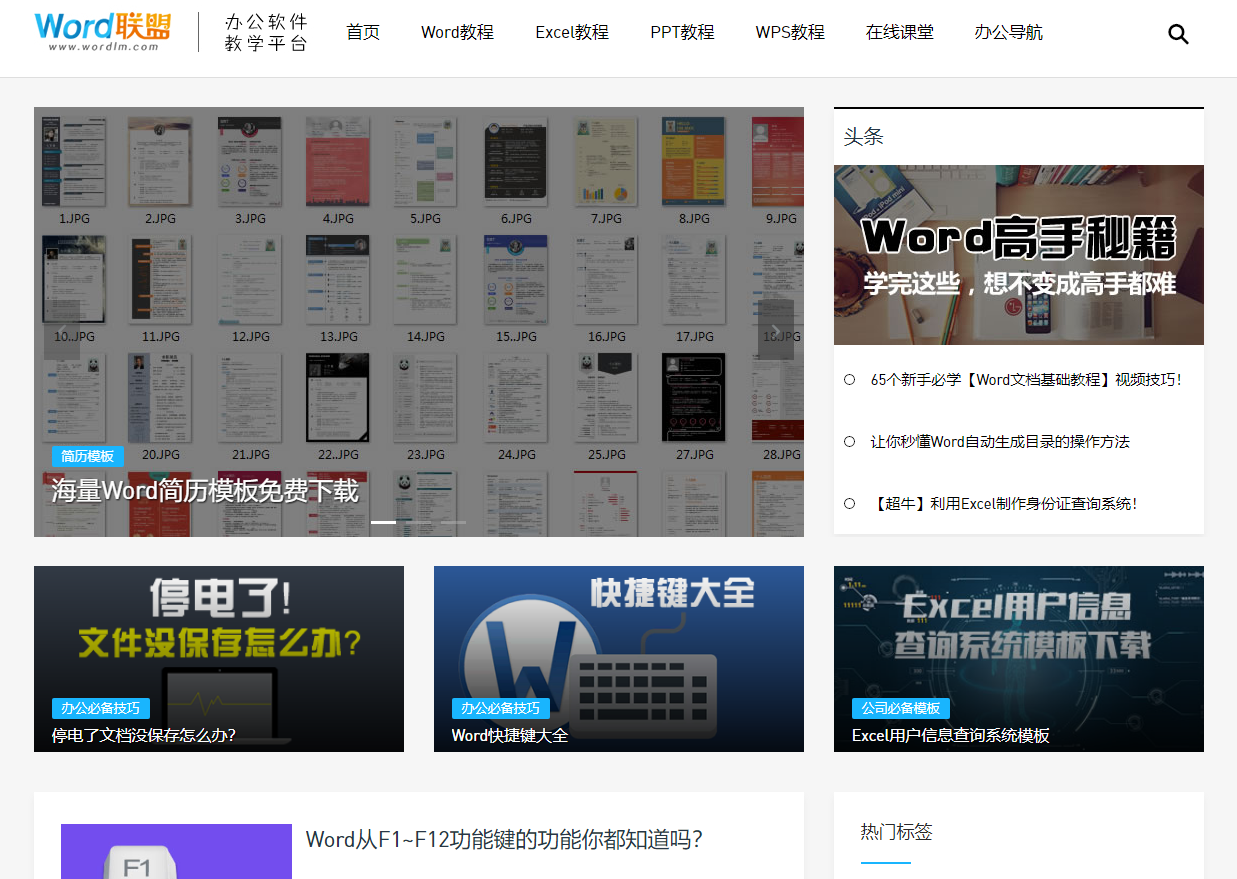Click resume thumbnail labeled 22.JPG

(x=338, y=398)
